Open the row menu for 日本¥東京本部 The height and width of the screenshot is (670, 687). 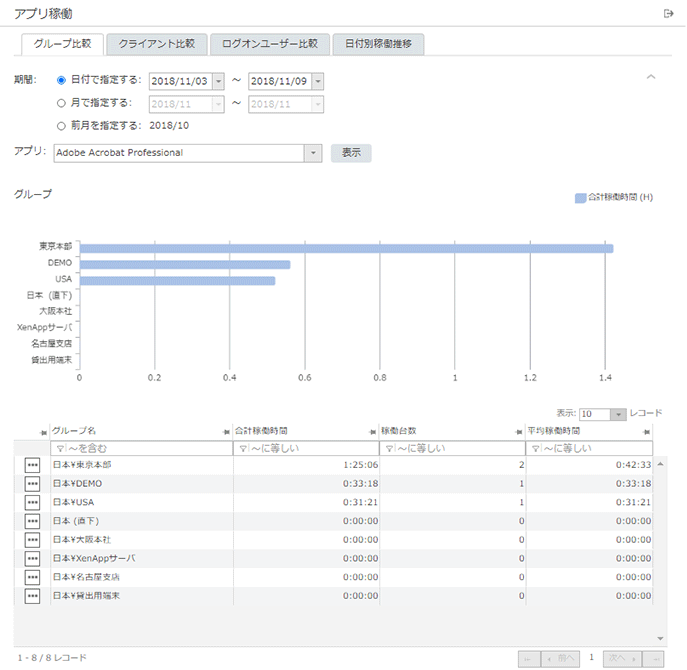(32, 465)
